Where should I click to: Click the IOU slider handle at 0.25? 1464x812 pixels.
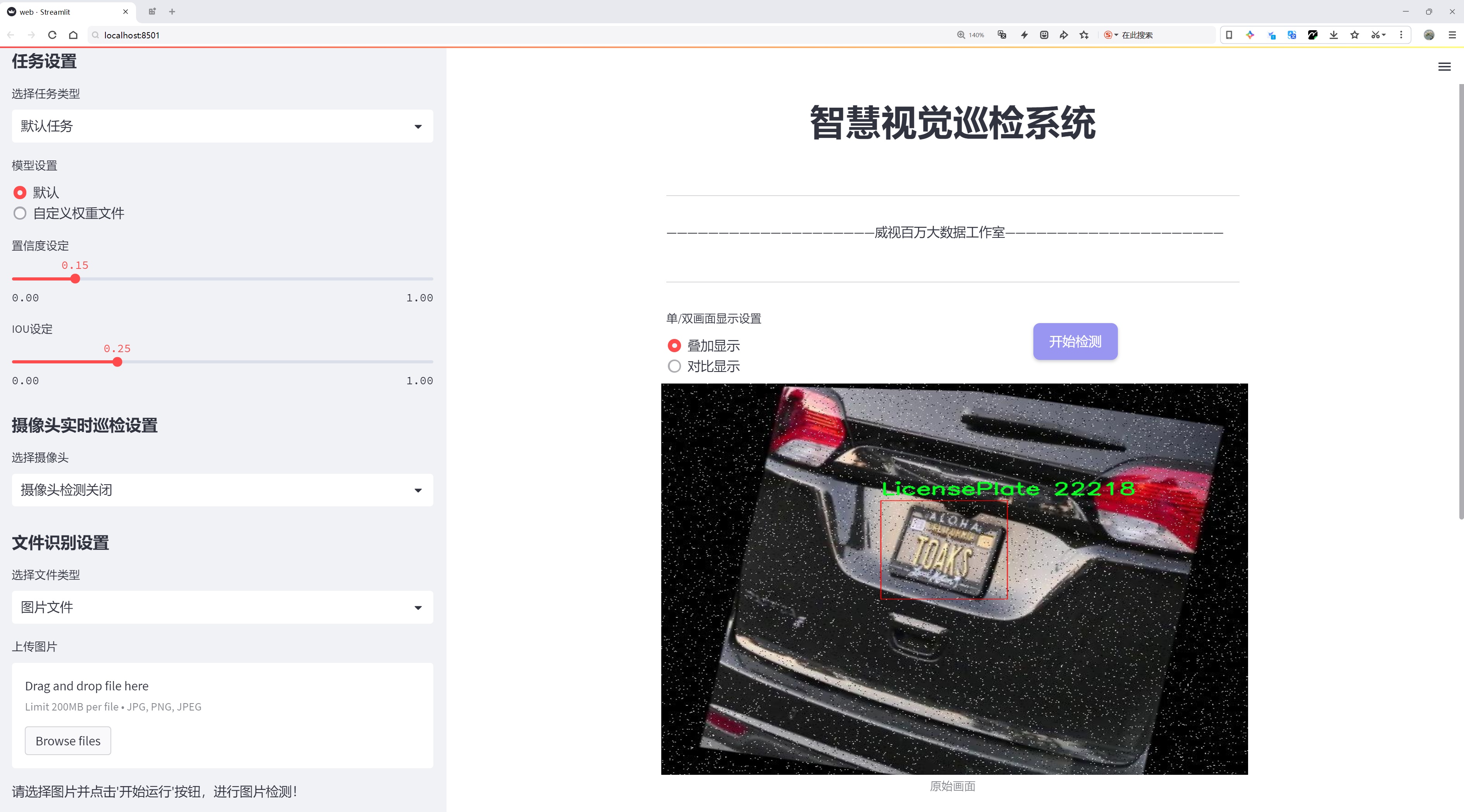(118, 362)
